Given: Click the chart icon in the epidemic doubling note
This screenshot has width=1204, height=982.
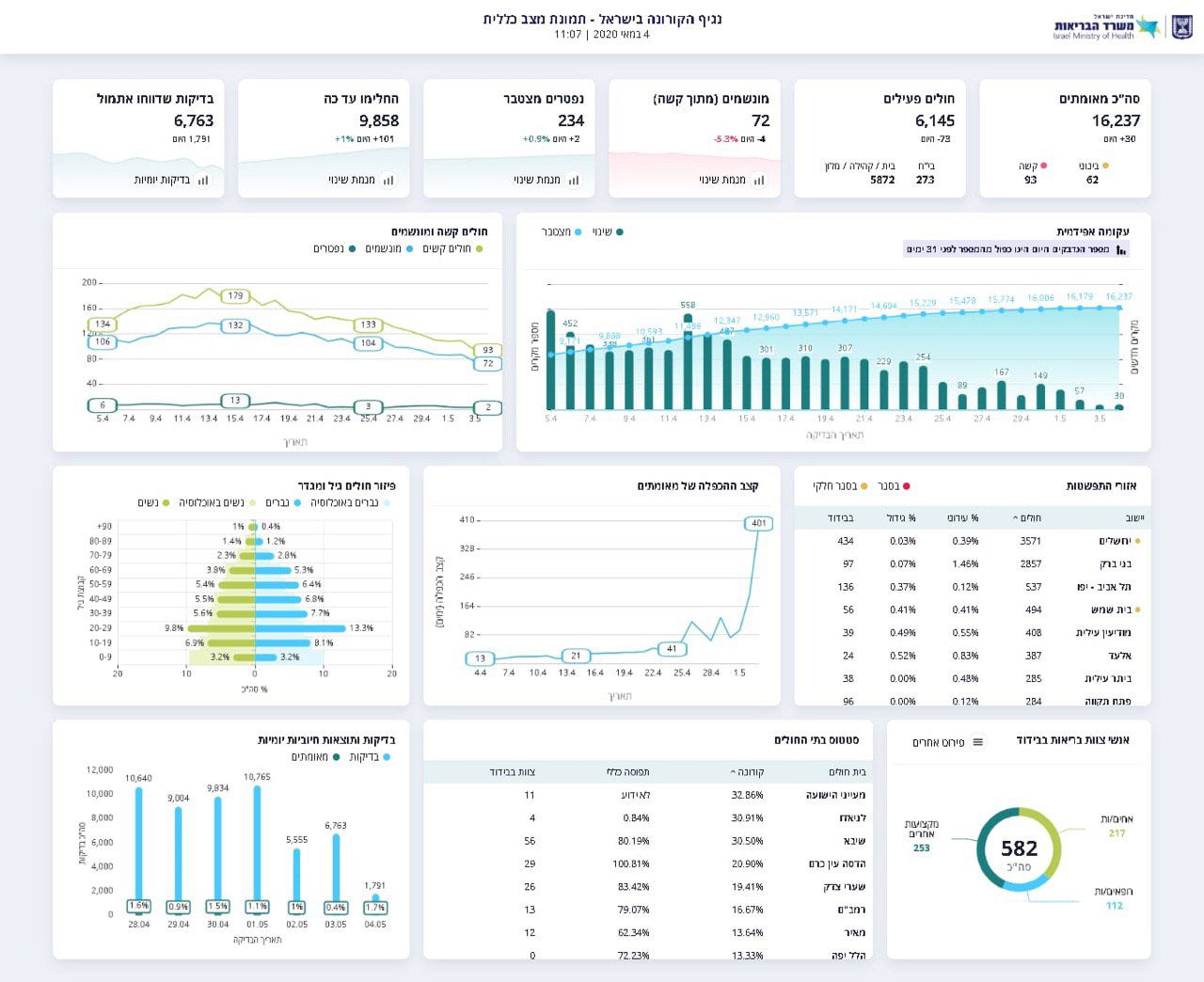Looking at the screenshot, I should point(1120,250).
